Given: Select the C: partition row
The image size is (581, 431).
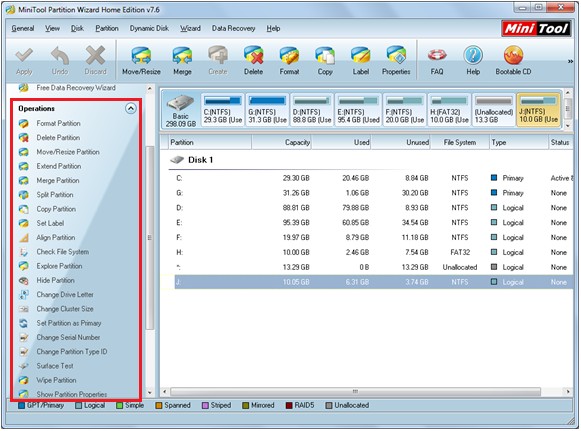Looking at the screenshot, I should pos(371,178).
